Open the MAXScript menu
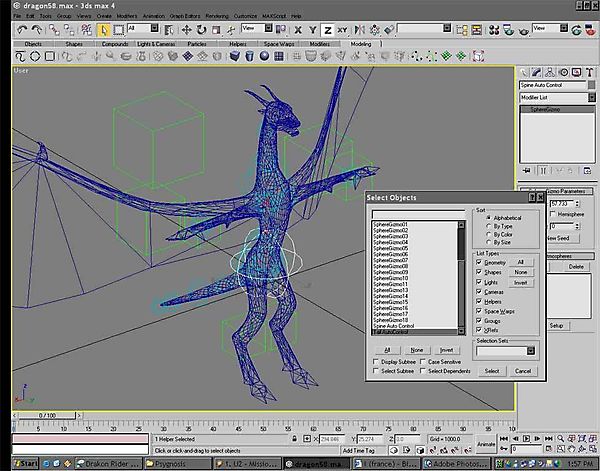Screen dimensions: 600x471 [274, 16]
